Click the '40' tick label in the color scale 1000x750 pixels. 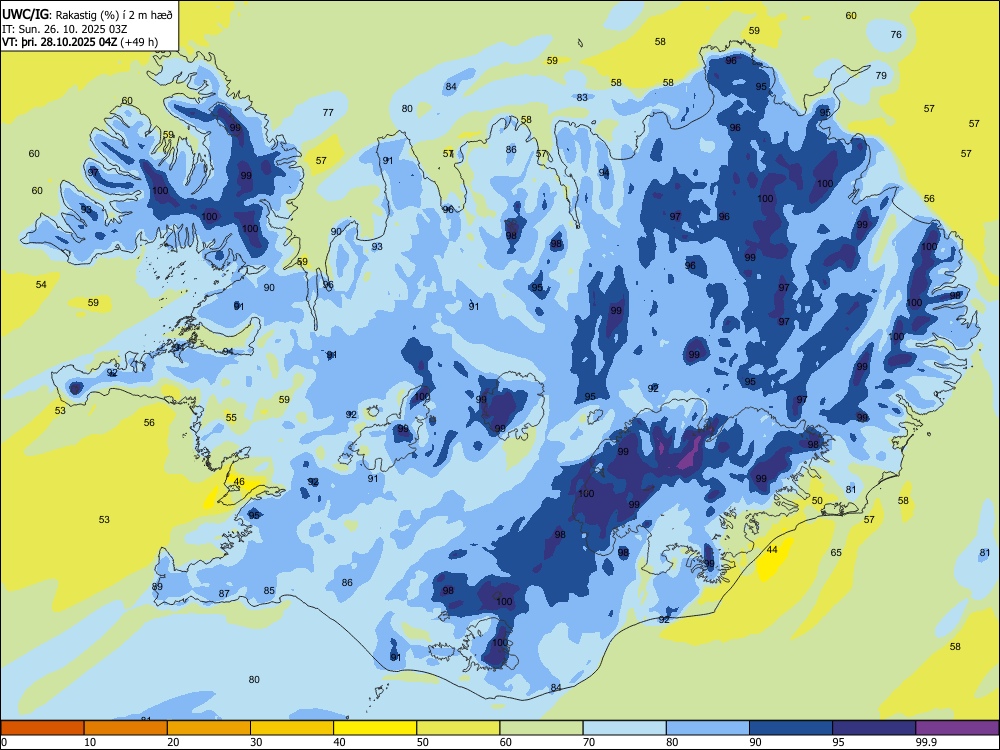339,742
